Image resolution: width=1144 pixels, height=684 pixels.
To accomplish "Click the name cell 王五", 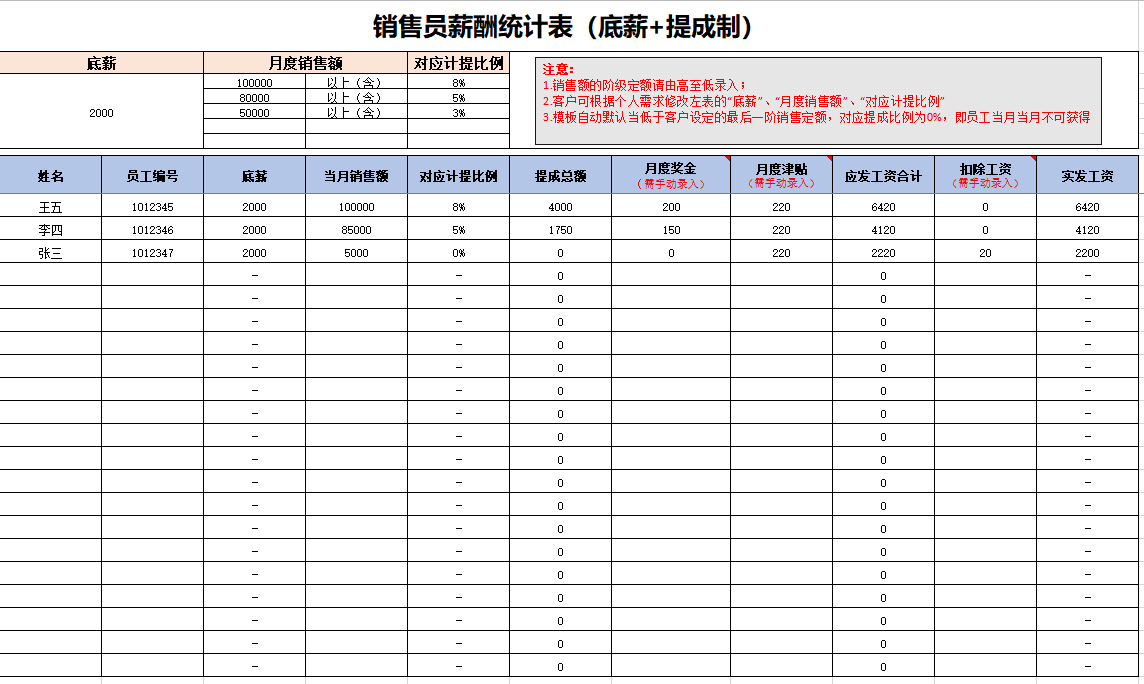I will click(x=51, y=207).
